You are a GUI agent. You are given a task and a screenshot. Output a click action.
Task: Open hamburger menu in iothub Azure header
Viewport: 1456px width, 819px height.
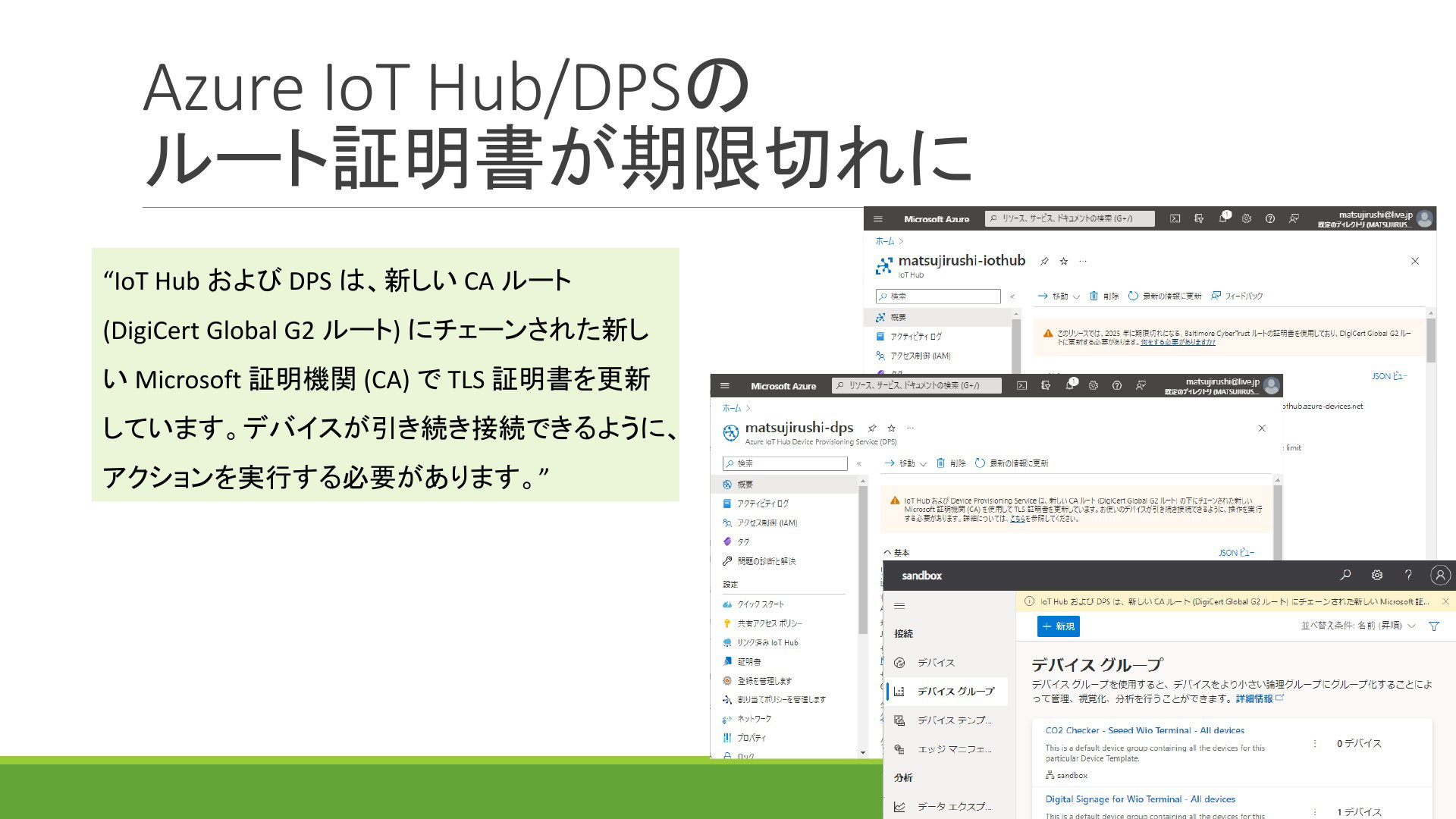tap(878, 218)
